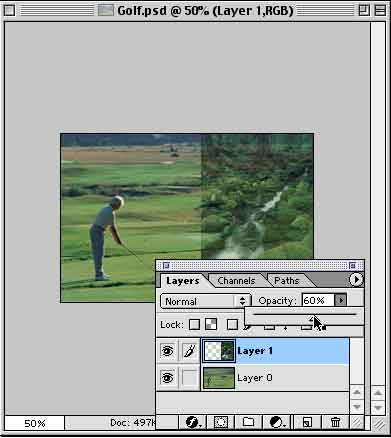Toggle the link box next to Layer 0

click(x=190, y=378)
